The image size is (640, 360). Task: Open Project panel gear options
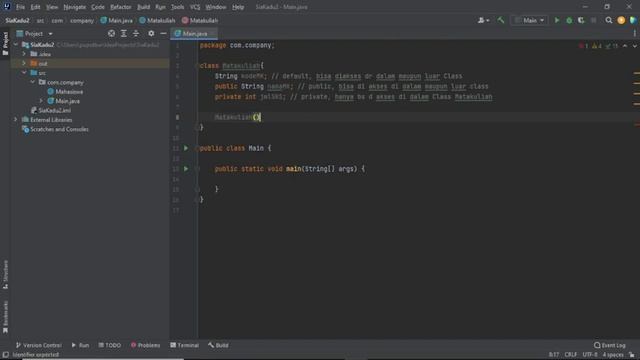click(151, 33)
